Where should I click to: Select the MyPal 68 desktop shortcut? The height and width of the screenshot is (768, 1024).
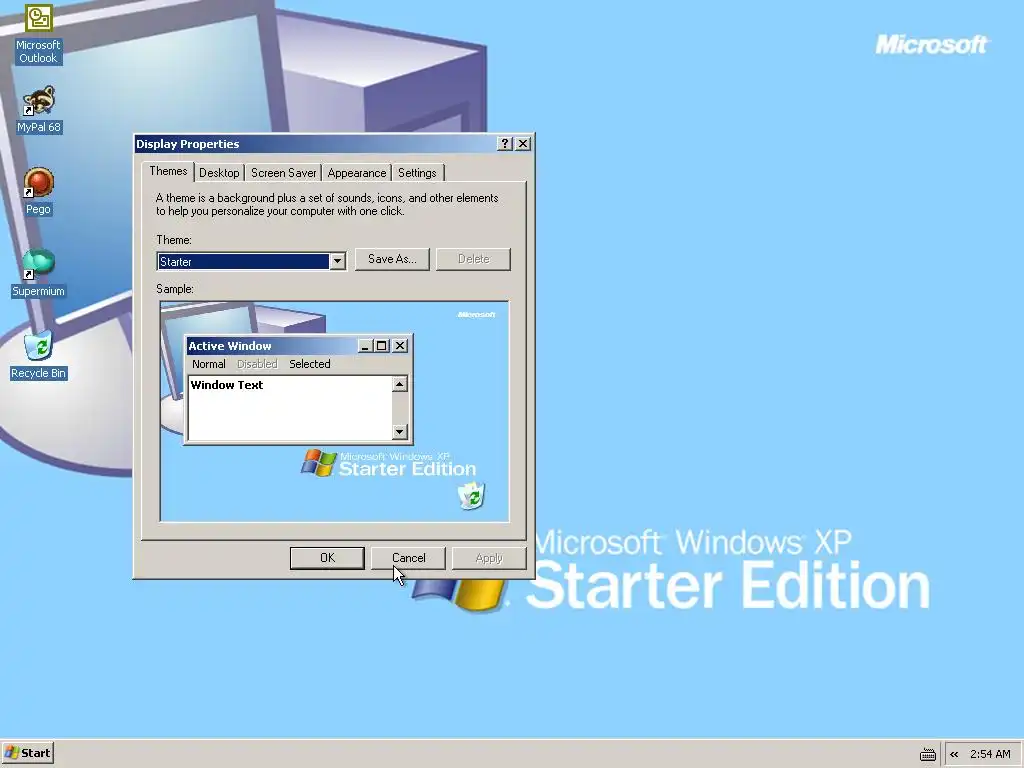tap(39, 109)
